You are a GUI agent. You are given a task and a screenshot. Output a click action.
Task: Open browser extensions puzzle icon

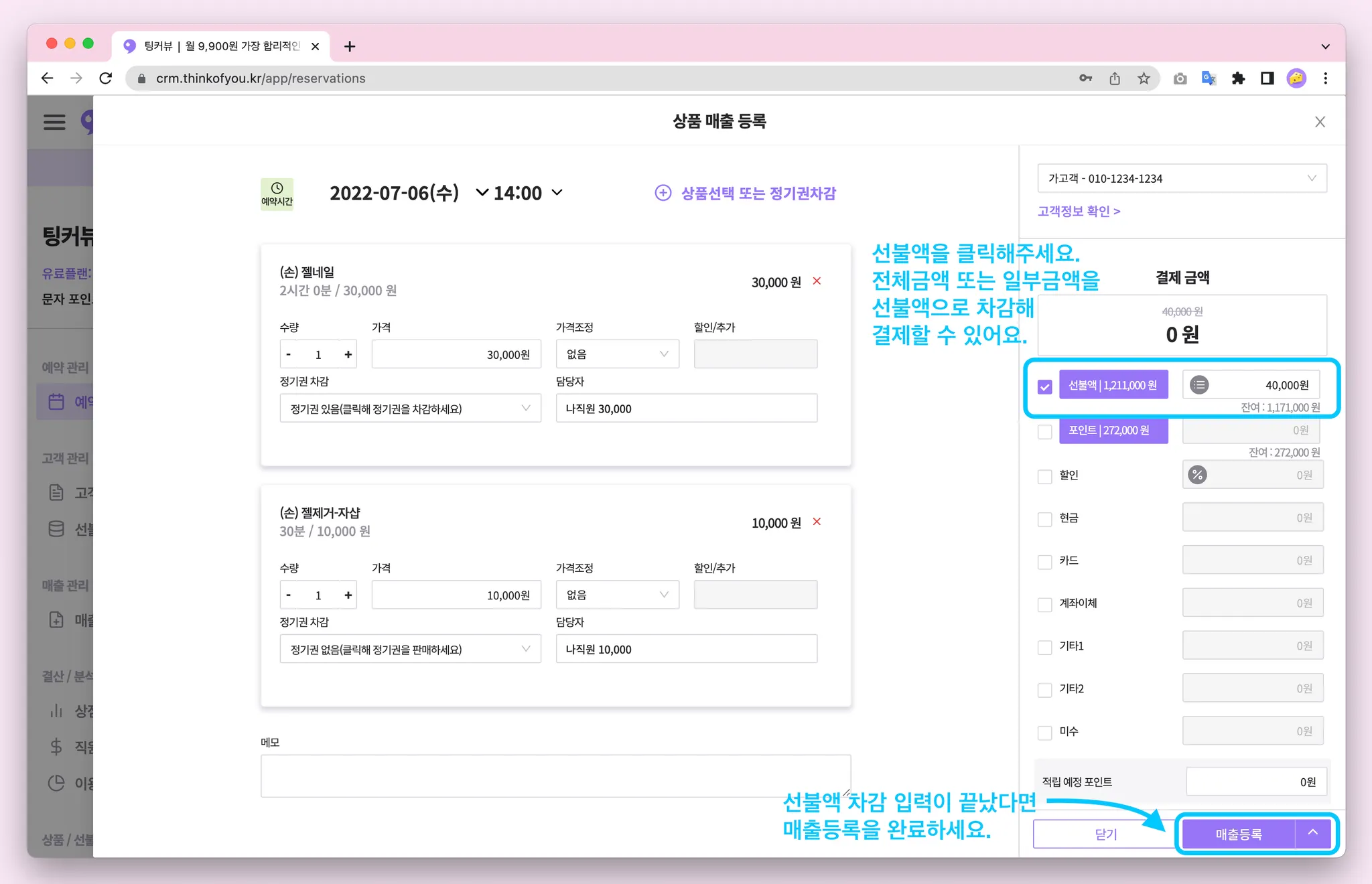pos(1238,78)
